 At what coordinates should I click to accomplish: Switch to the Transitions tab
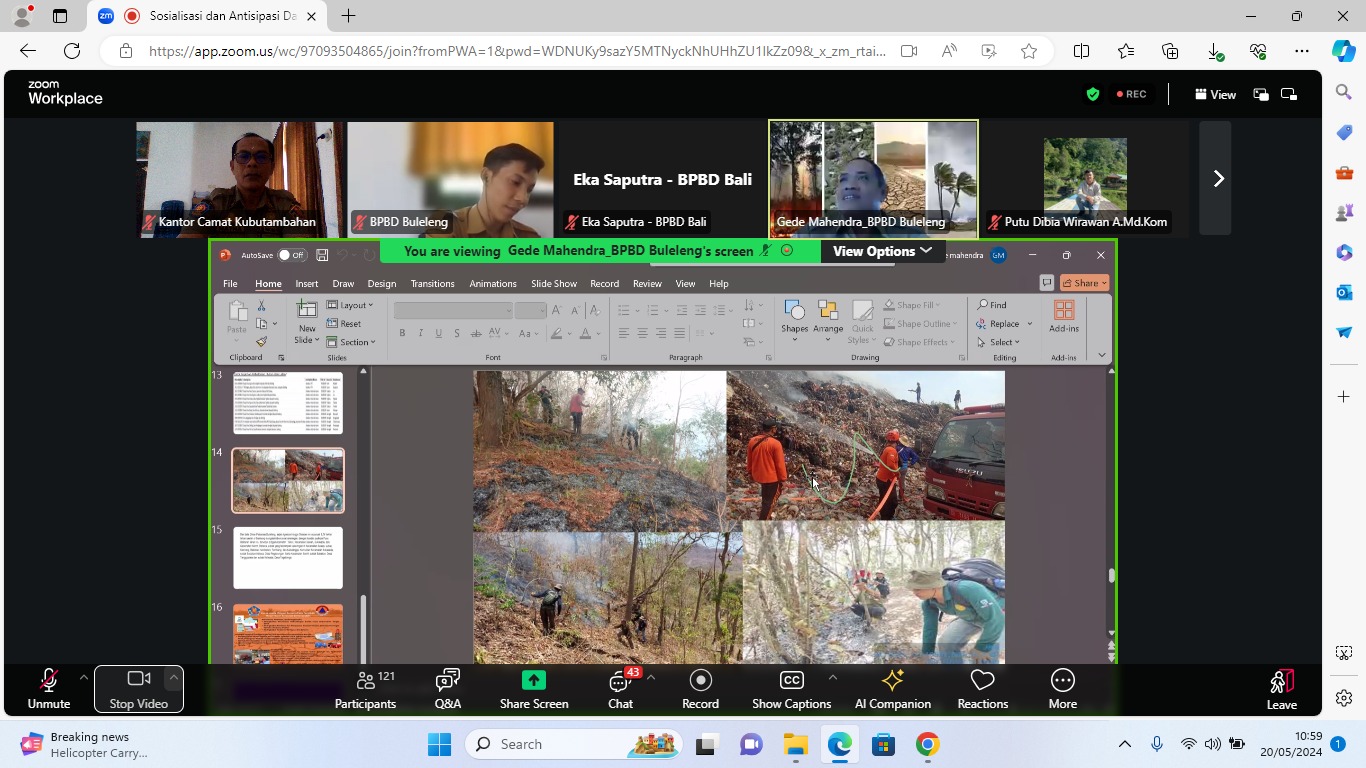click(x=432, y=284)
